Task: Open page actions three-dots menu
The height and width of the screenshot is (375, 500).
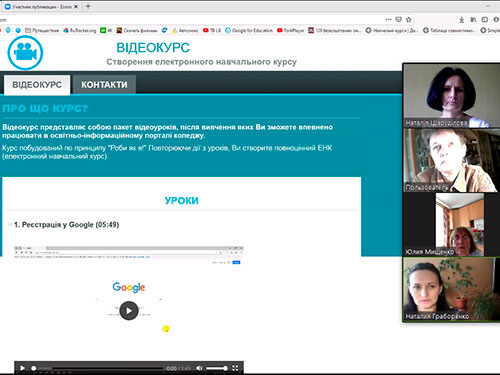Action: click(x=388, y=19)
